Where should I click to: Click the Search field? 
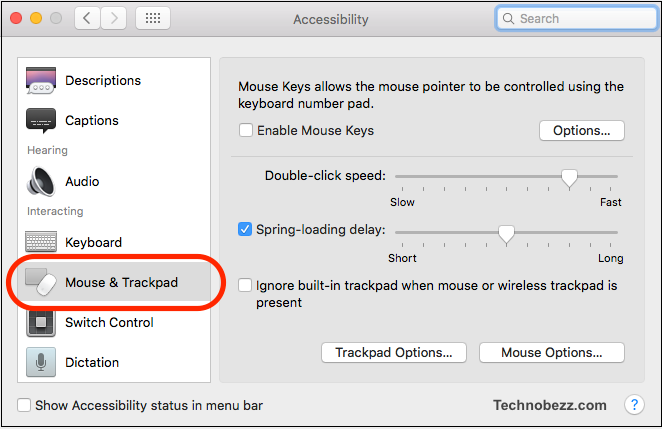coord(577,19)
